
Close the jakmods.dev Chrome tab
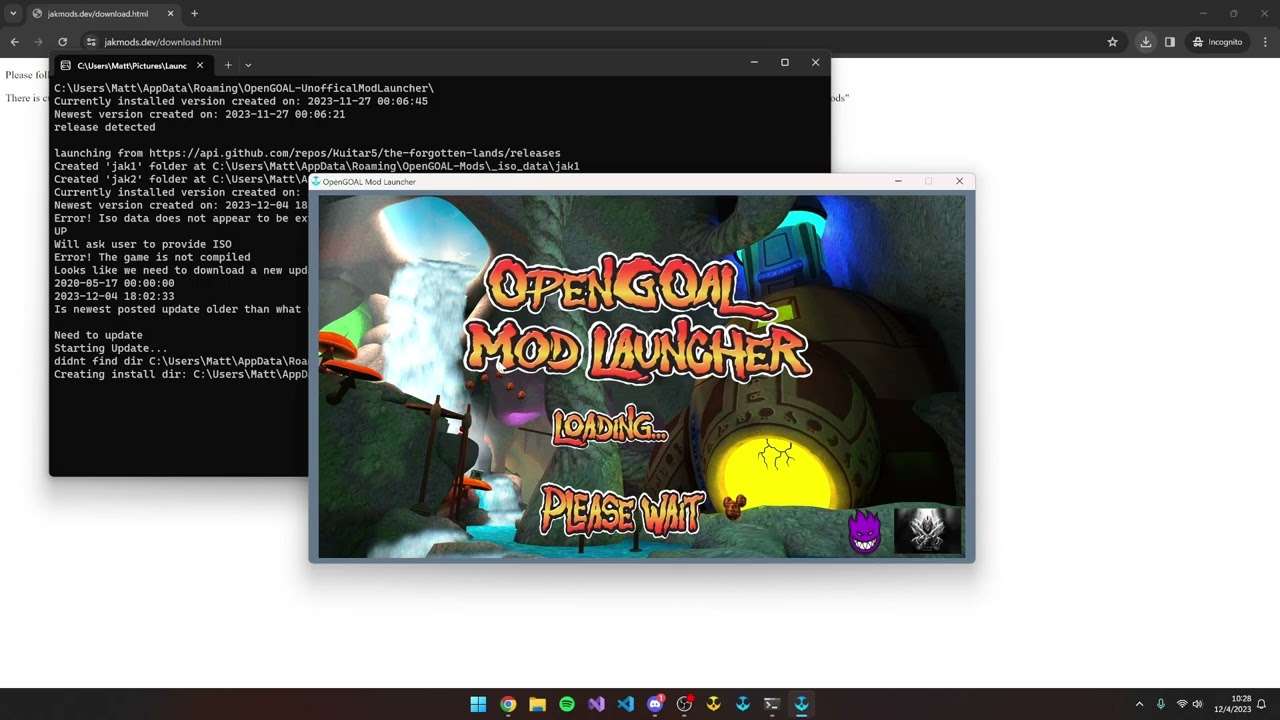click(168, 14)
